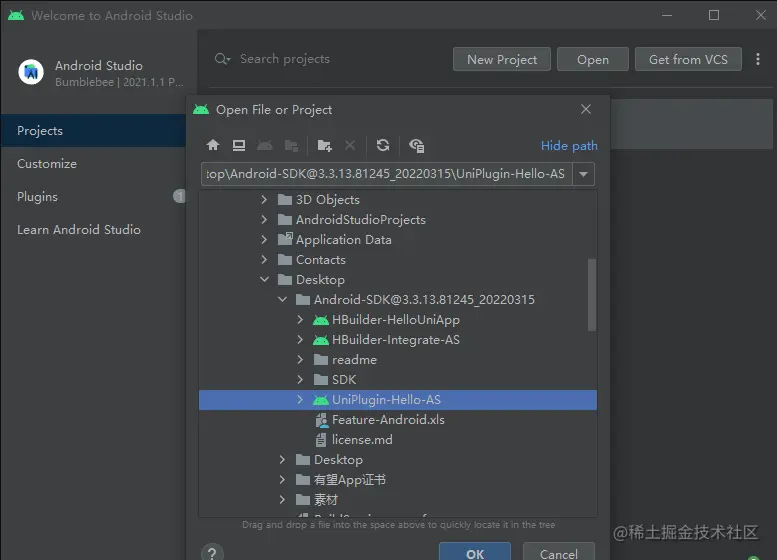The height and width of the screenshot is (560, 777).
Task: Expand the HBuilder-Integrate-AS node
Action: click(x=300, y=340)
